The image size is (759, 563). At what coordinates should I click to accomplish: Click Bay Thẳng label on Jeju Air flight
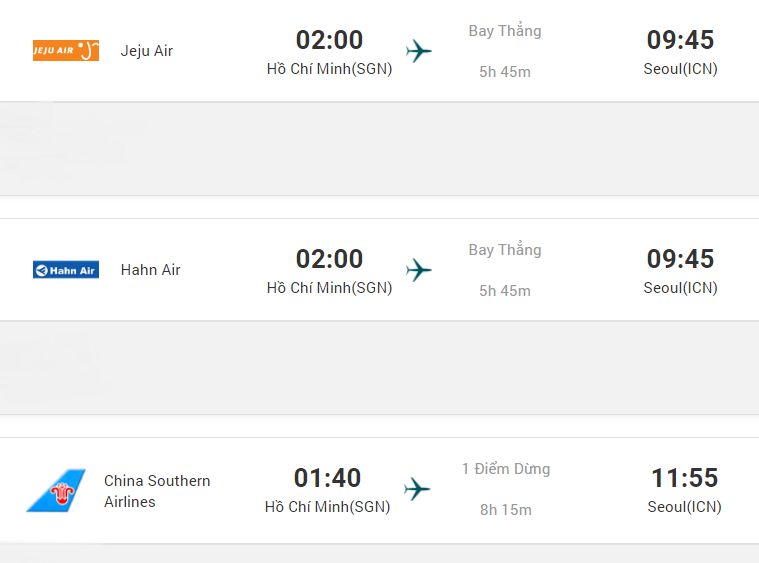click(x=505, y=31)
